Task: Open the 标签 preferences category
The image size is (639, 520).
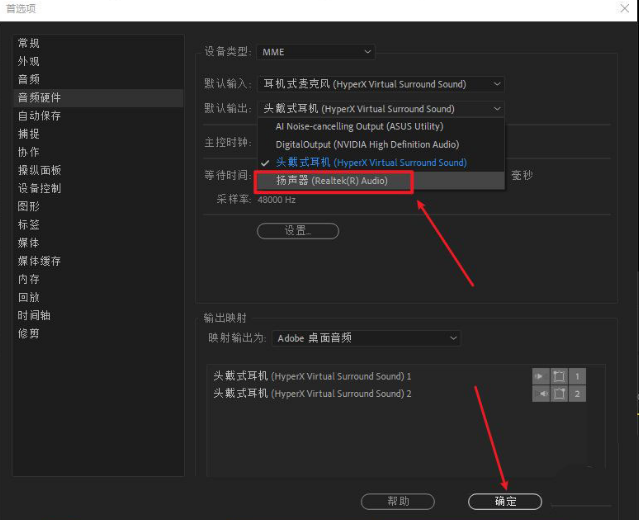Action: pyautogui.click(x=98, y=225)
